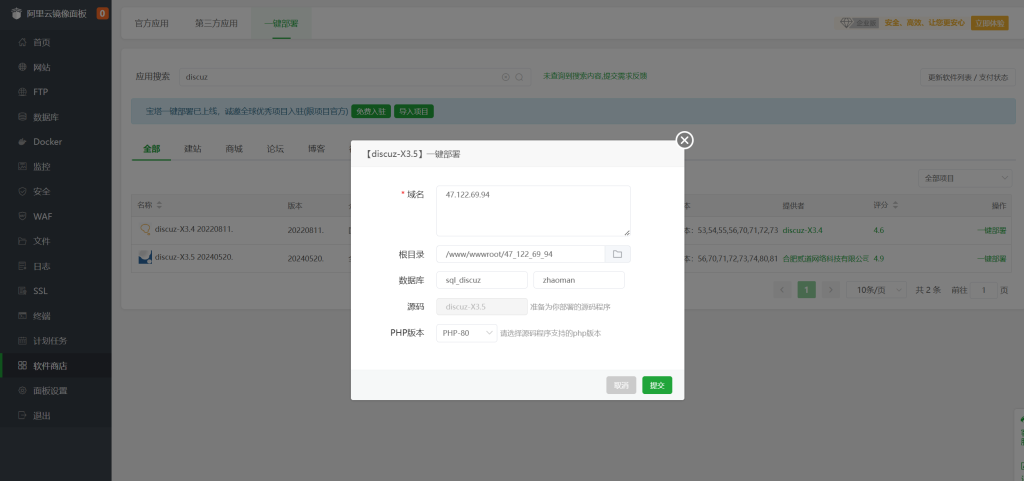
Task: Click the 4.9 rating value
Action: [x=878, y=258]
